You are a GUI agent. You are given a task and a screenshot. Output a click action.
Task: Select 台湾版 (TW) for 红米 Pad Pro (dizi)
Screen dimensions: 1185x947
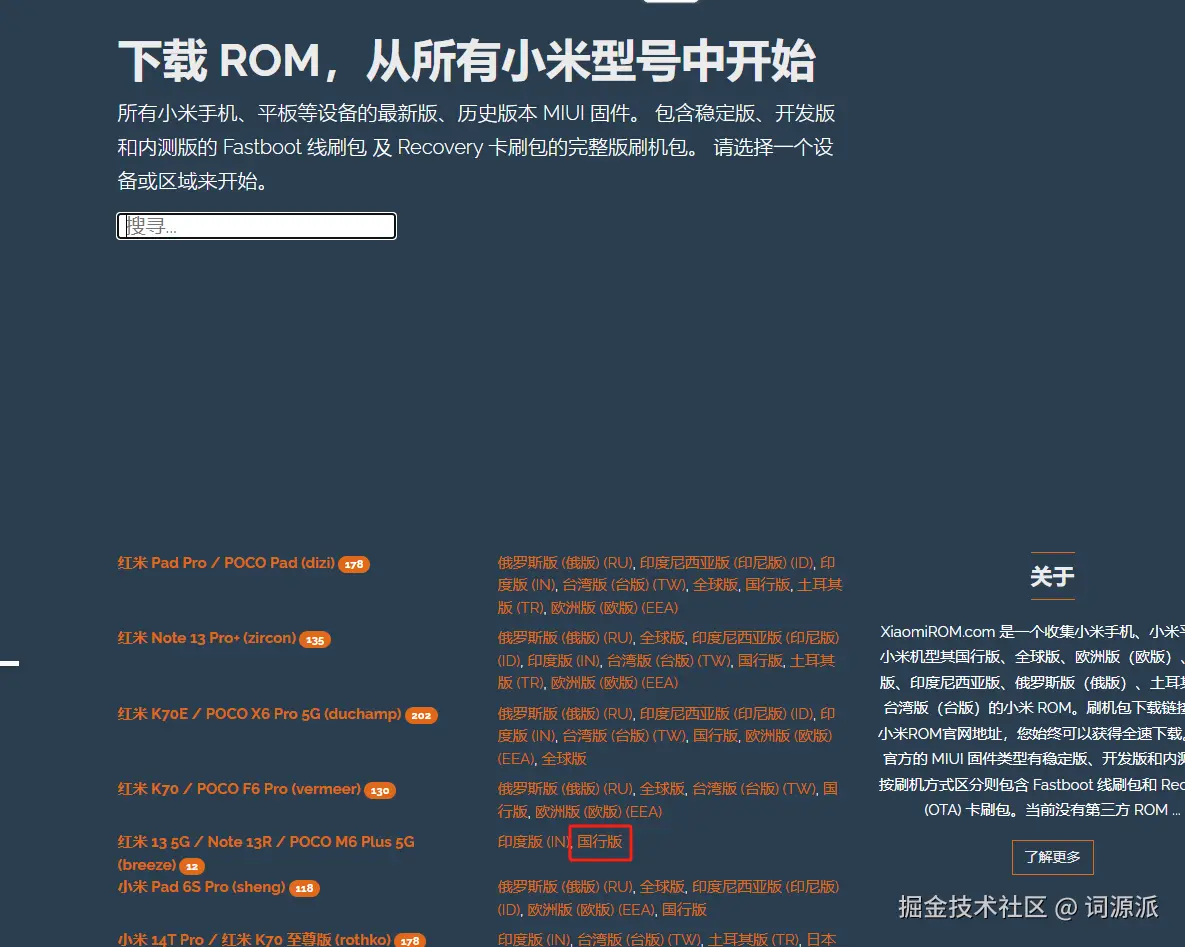(623, 585)
